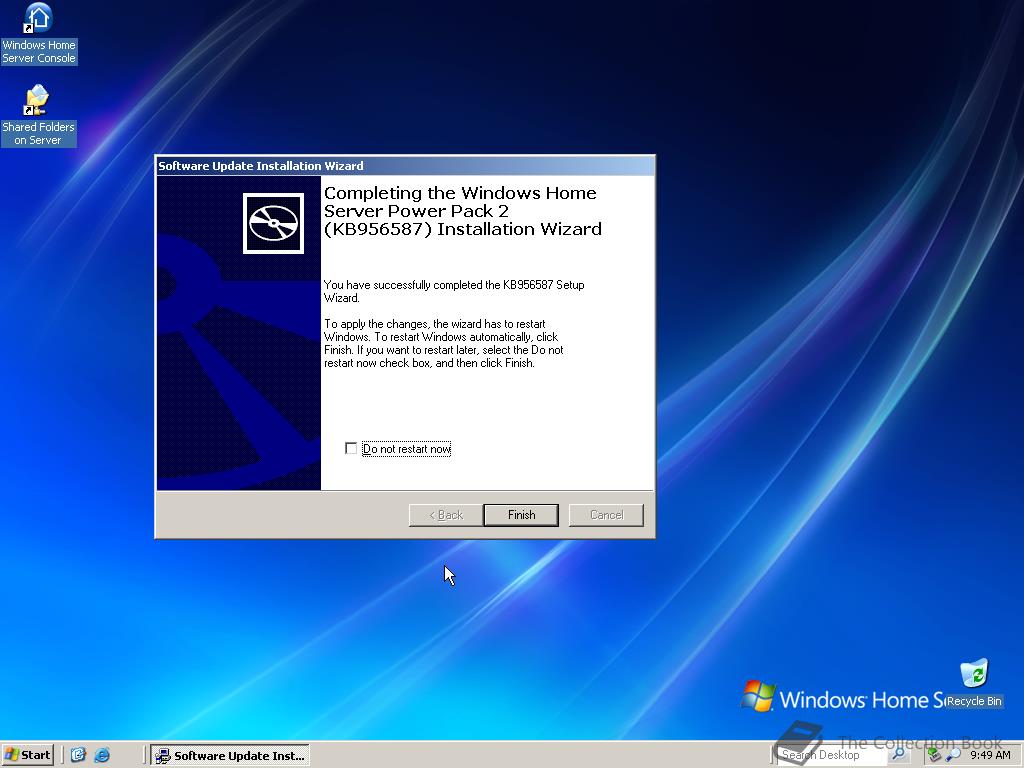
Task: Click the magnifier tray icon beside the clock
Action: coord(953,756)
